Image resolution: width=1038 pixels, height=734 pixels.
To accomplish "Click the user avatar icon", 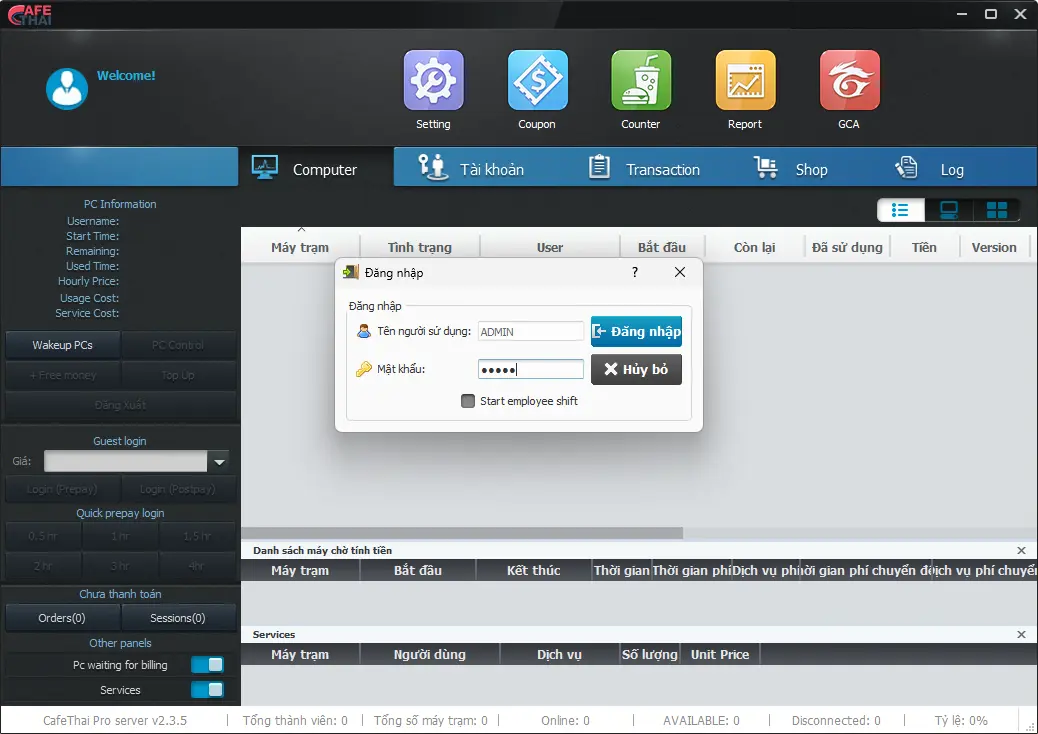I will pyautogui.click(x=67, y=89).
